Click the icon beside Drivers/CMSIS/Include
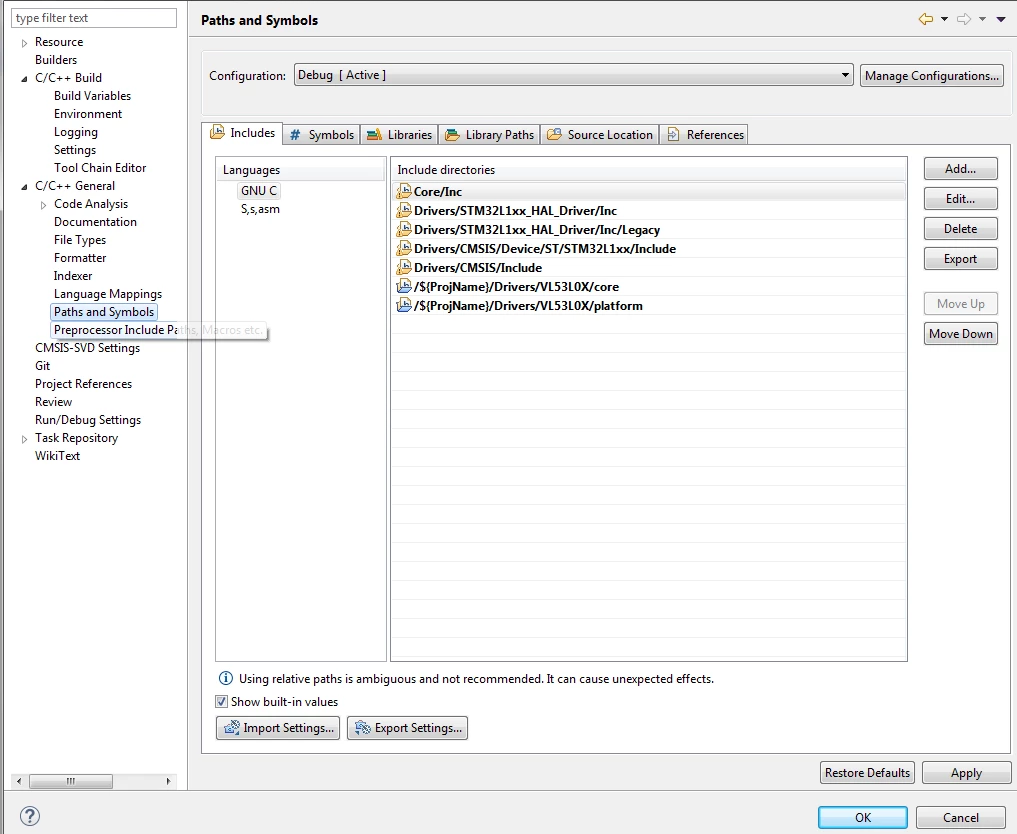The width and height of the screenshot is (1017, 834). [404, 267]
